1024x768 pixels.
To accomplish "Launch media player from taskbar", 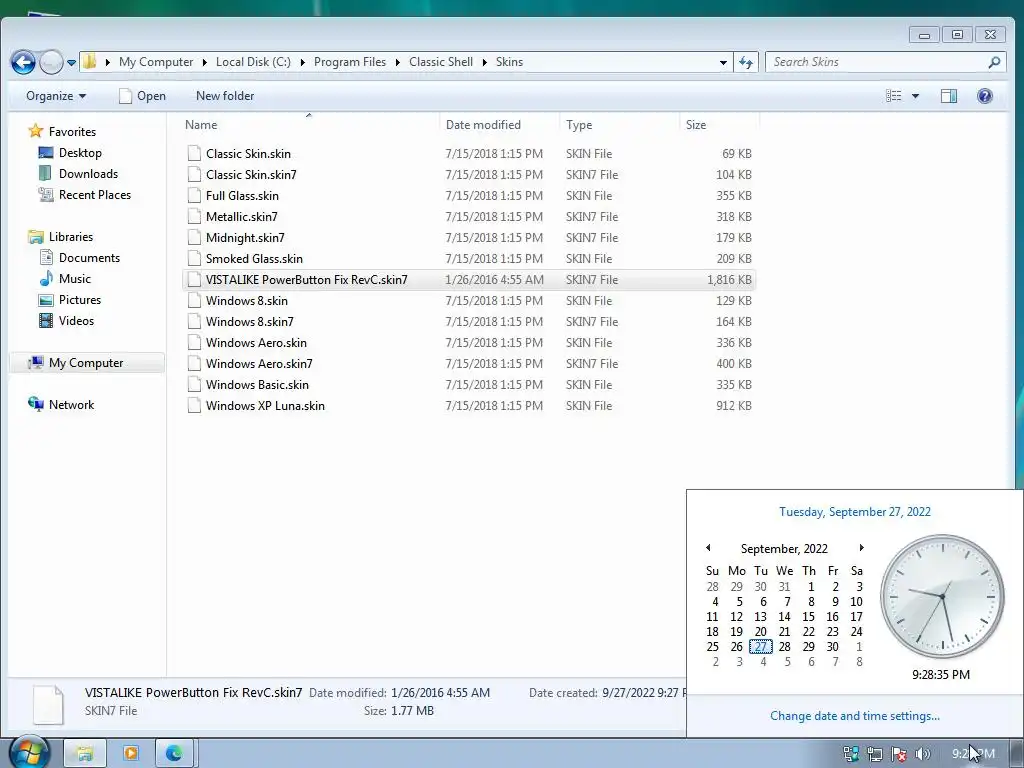I will coord(131,754).
